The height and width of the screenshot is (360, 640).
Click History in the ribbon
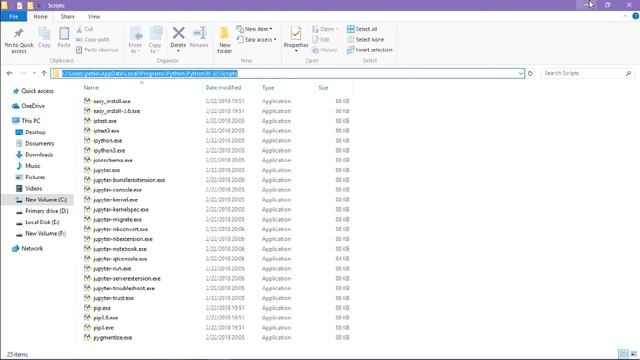325,50
